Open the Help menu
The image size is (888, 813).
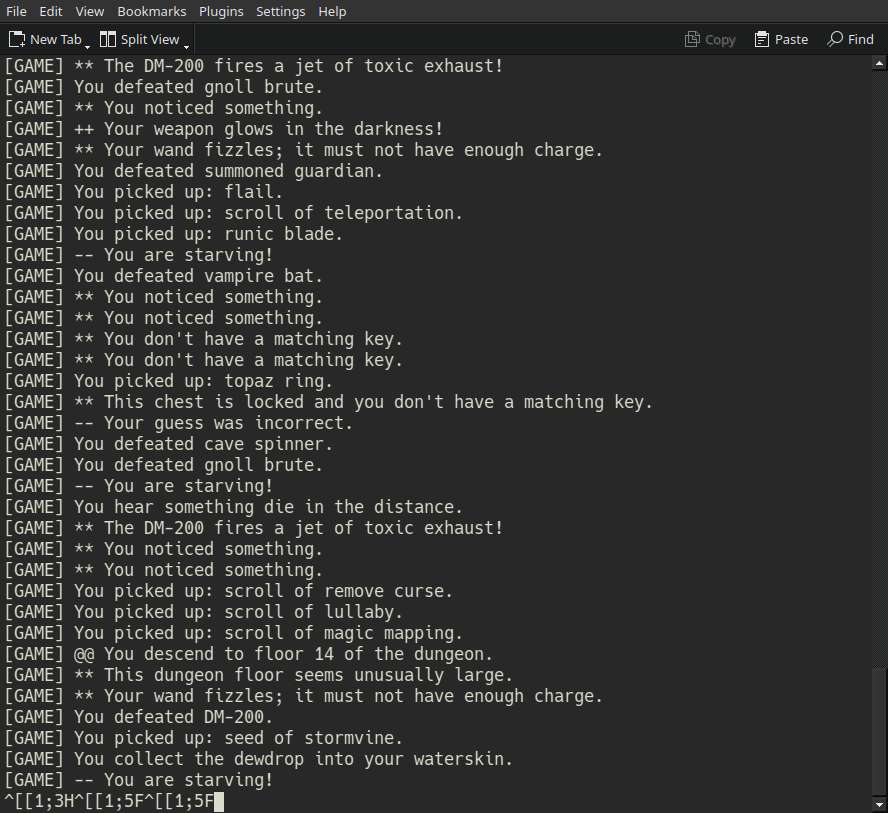[x=332, y=11]
